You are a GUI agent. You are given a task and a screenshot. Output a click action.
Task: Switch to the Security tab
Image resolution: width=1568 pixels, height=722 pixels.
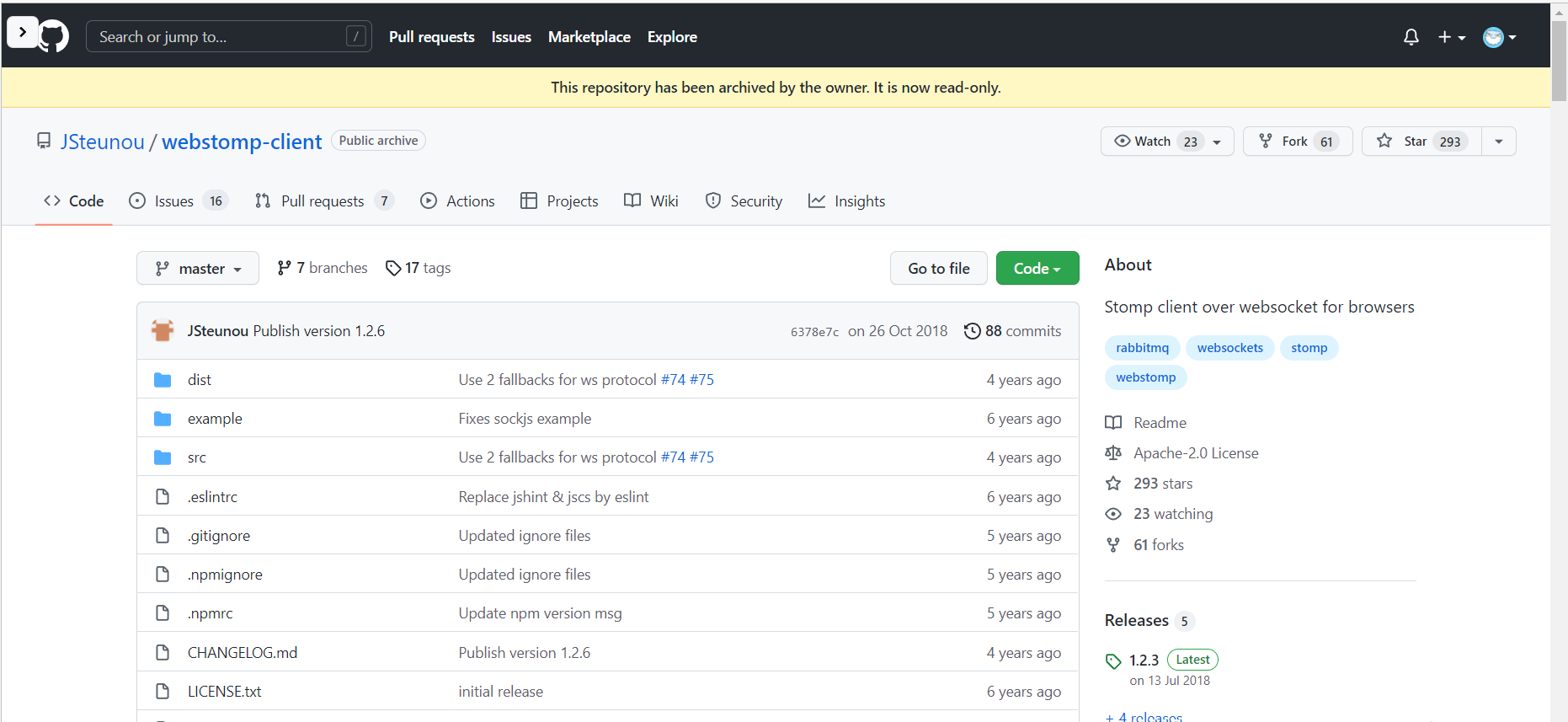pos(744,201)
